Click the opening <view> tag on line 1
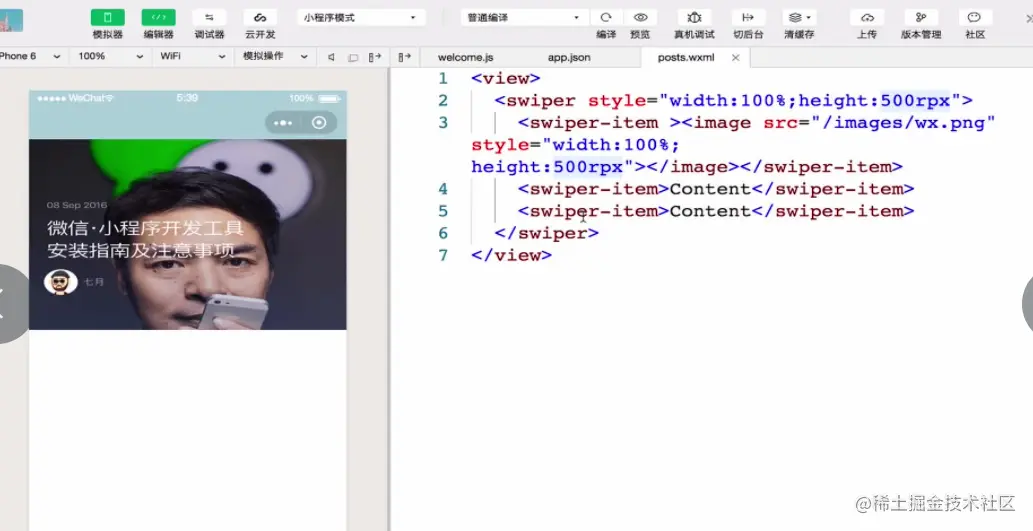Screen dimensions: 1033x531 506,78
